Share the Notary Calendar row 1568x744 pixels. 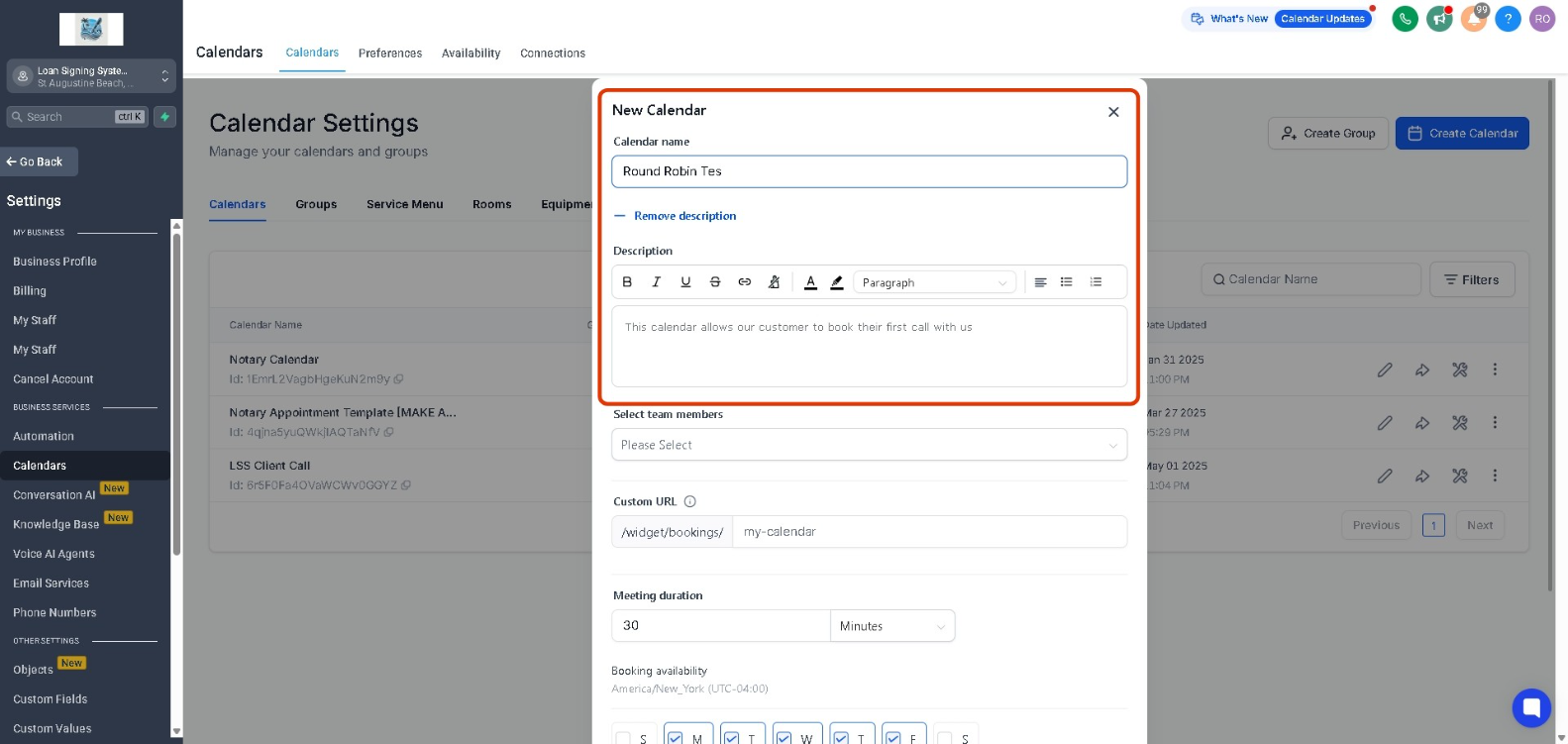pos(1422,370)
